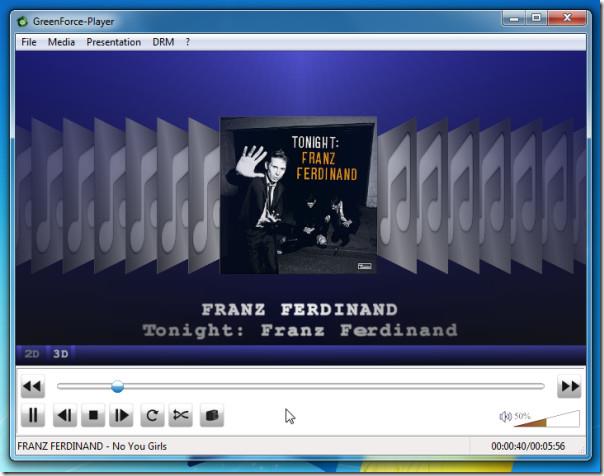This screenshot has width=604, height=476.
Task: Open the File menu
Action: pos(29,42)
